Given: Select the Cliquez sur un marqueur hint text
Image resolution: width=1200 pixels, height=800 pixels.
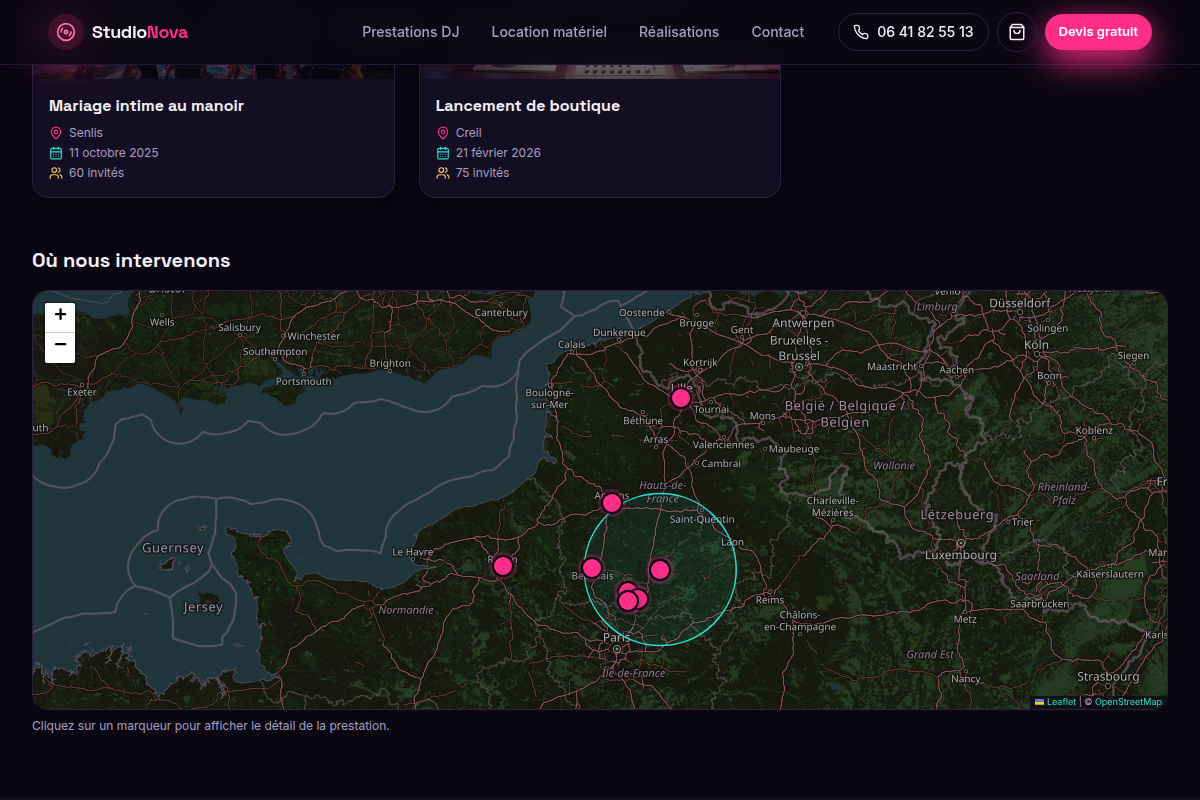Looking at the screenshot, I should point(211,726).
